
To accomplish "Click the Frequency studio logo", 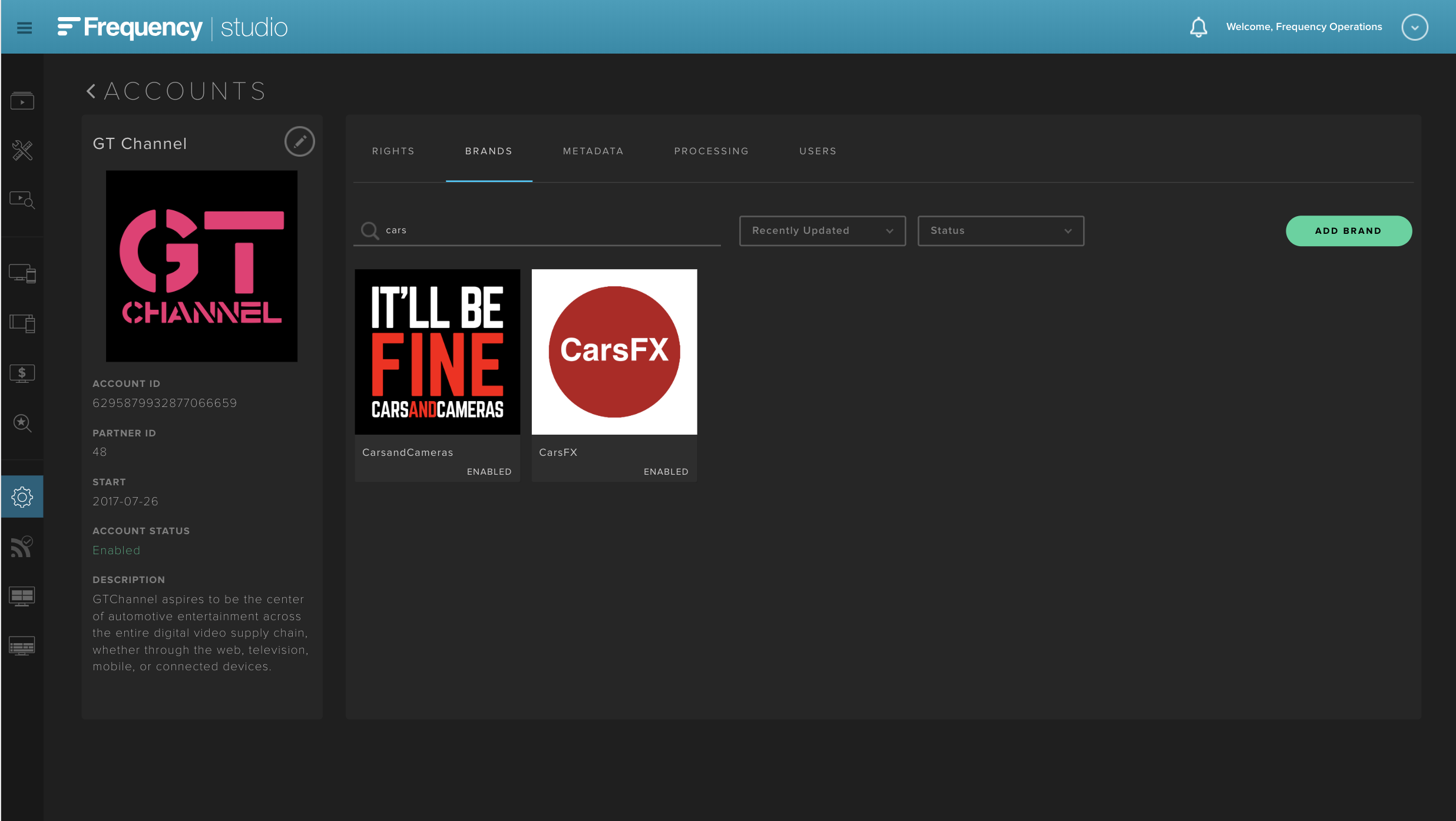I will pyautogui.click(x=172, y=28).
